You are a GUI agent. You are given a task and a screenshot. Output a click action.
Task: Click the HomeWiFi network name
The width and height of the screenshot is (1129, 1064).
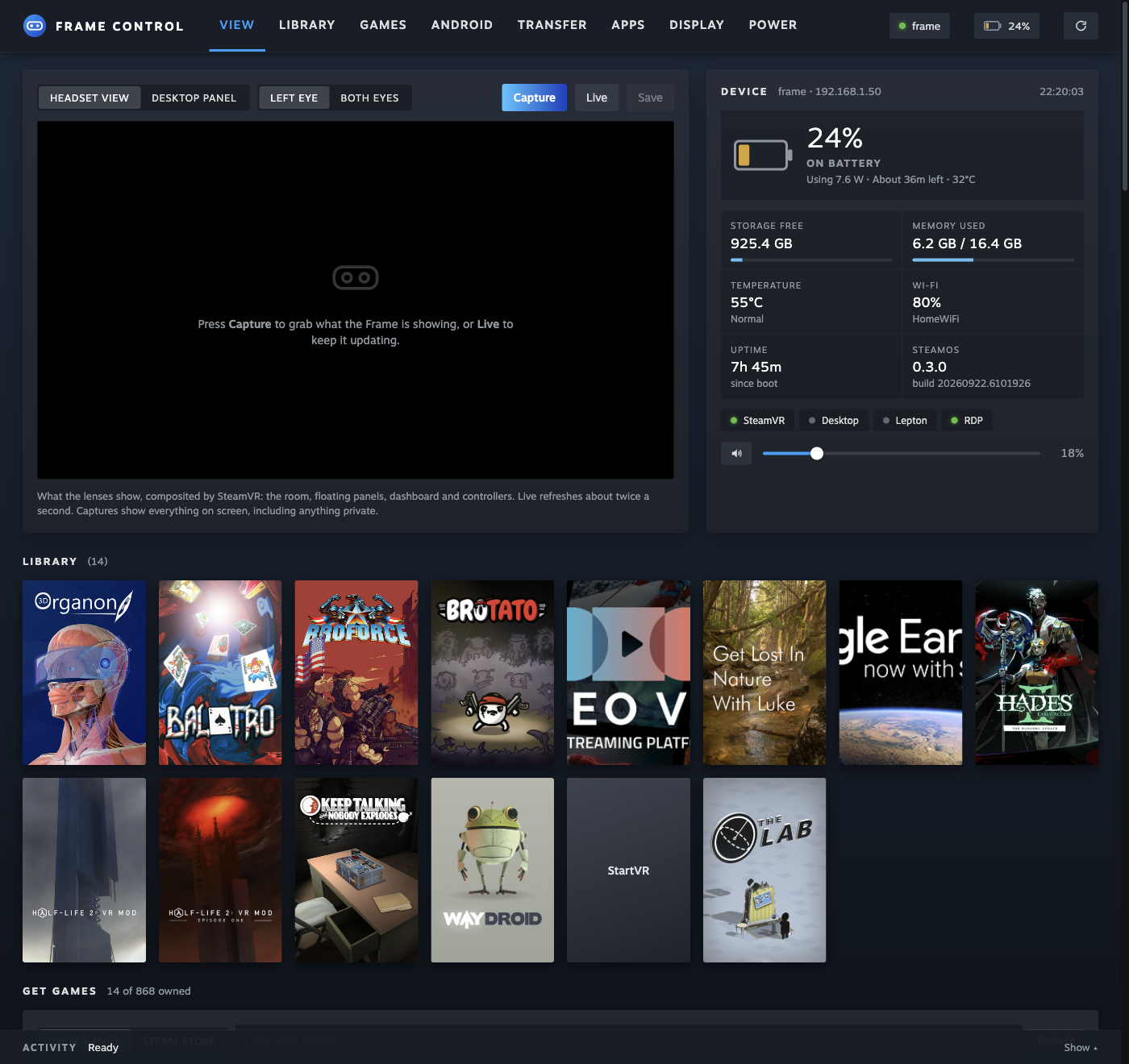[x=935, y=319]
